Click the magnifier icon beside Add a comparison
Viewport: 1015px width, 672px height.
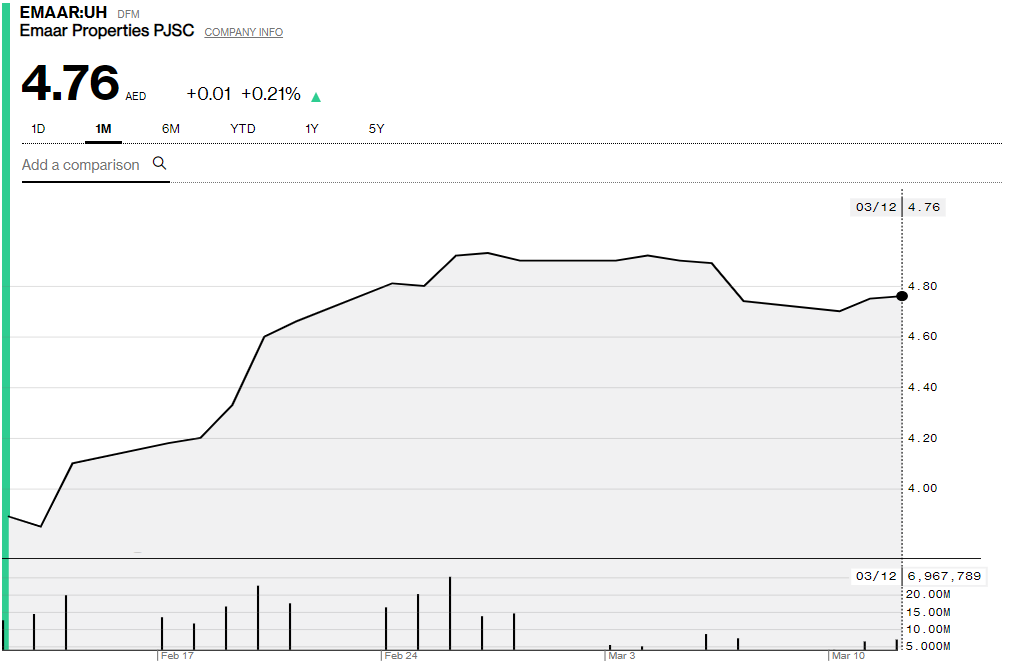click(x=159, y=163)
